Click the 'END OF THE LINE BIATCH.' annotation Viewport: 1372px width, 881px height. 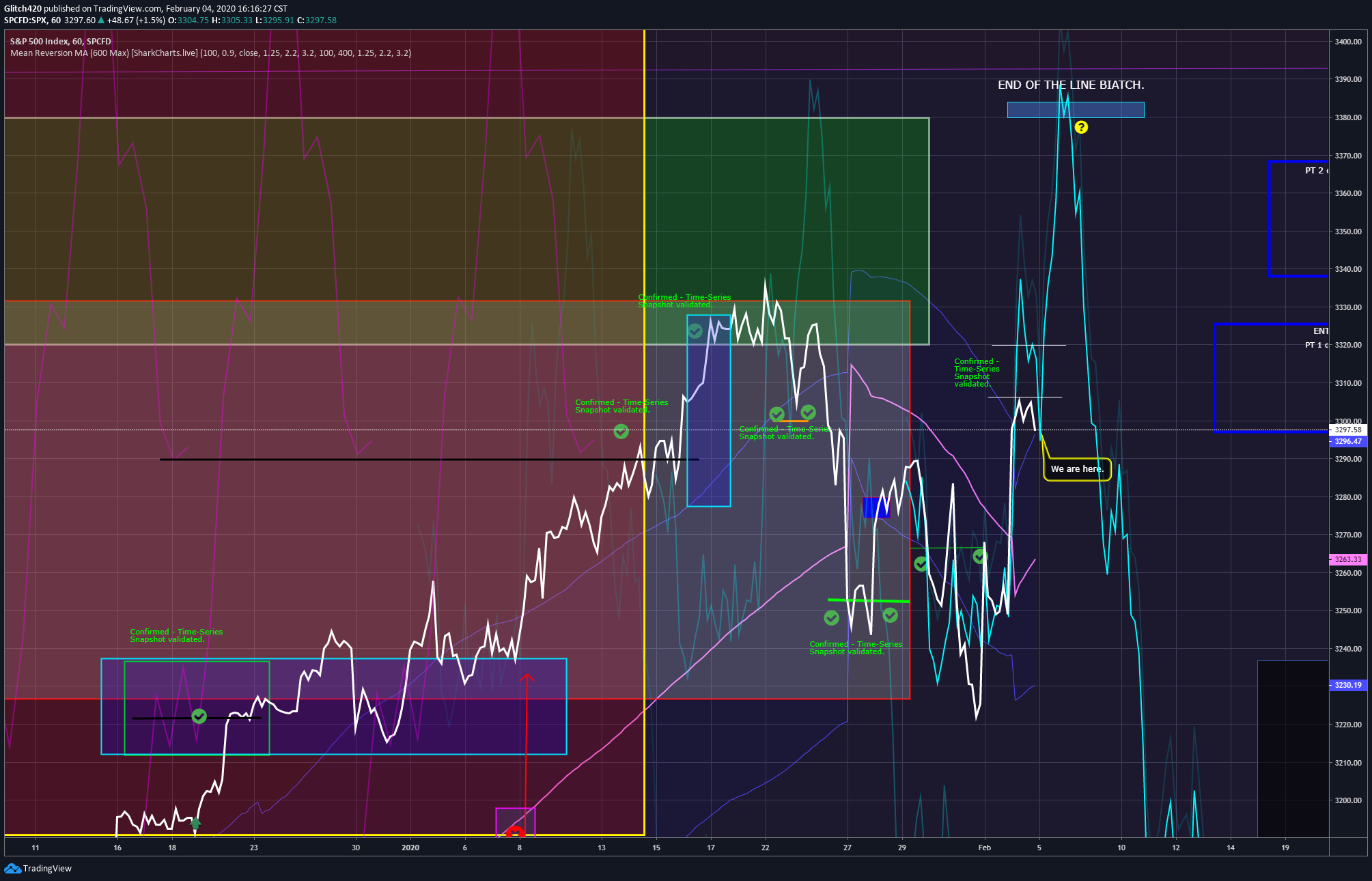1071,85
